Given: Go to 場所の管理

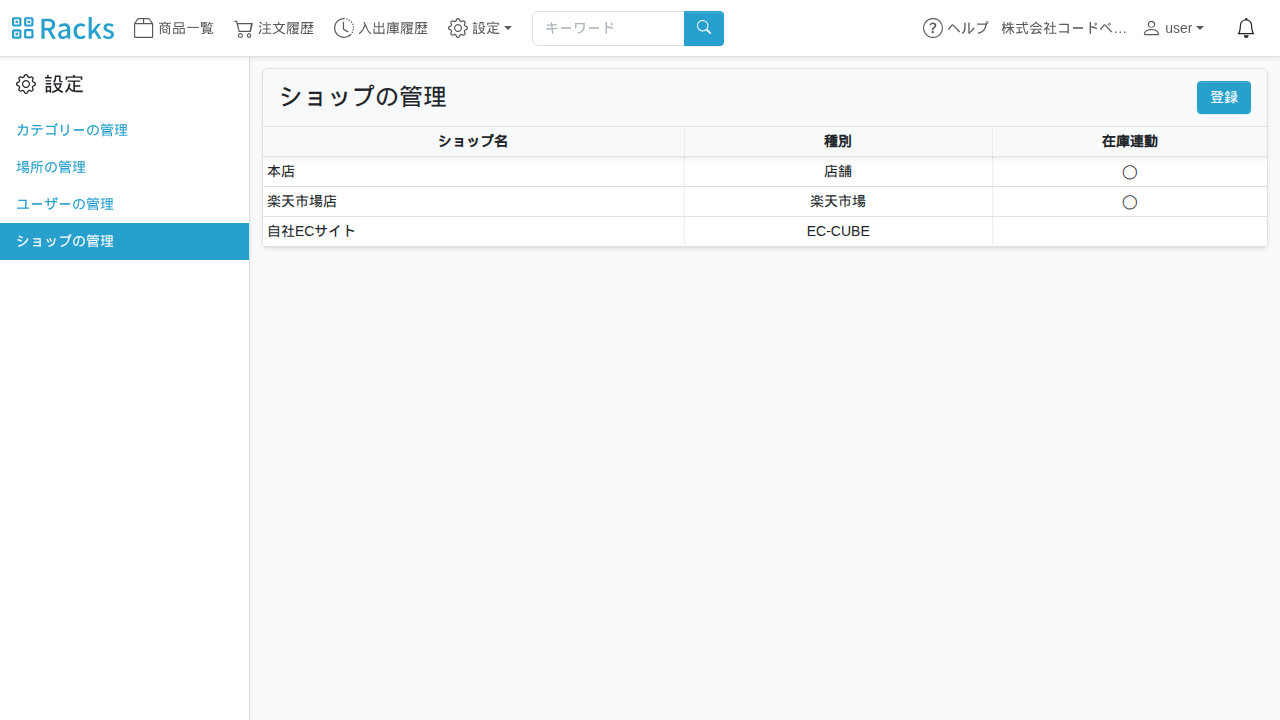Looking at the screenshot, I should click(x=51, y=167).
